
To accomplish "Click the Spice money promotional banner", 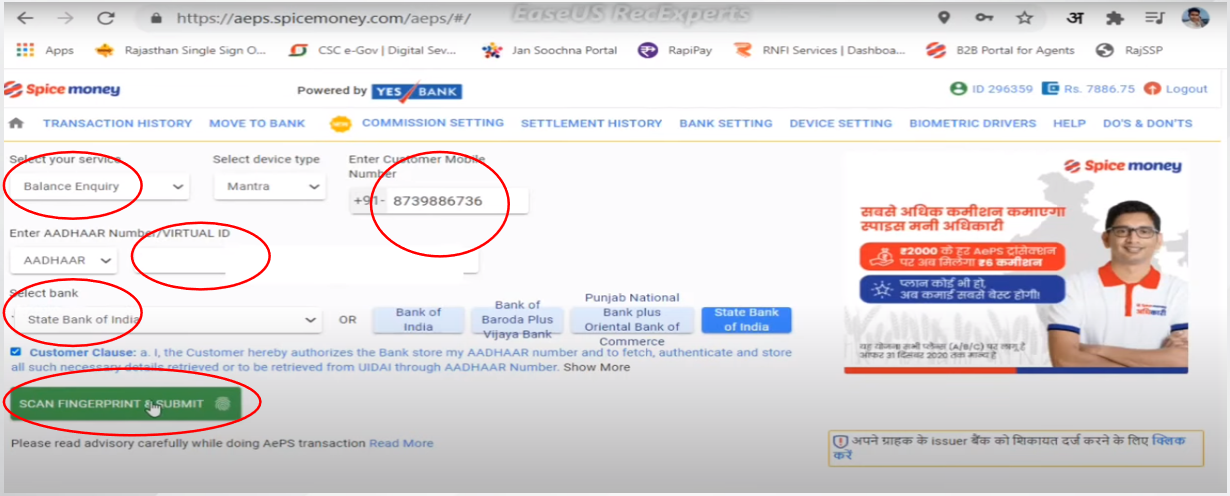I will (x=1016, y=264).
